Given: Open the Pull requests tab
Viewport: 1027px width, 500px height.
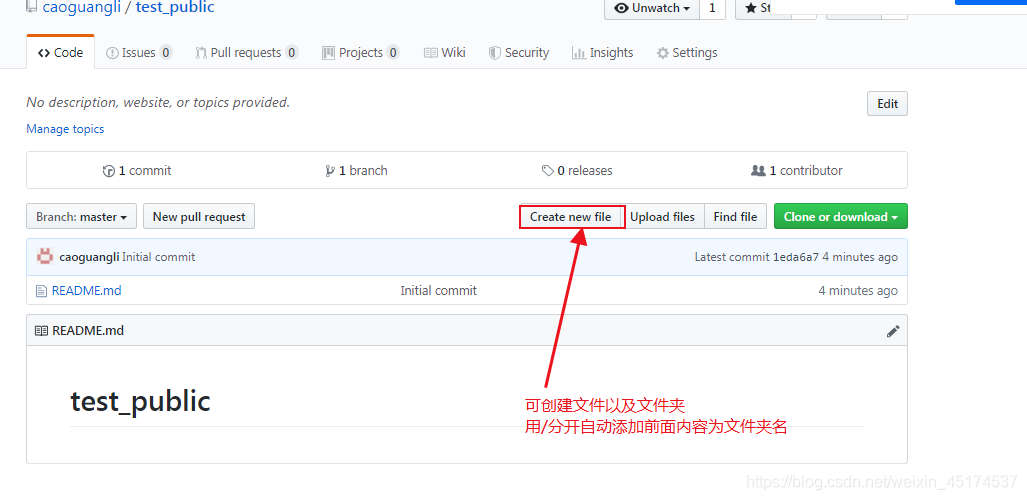Looking at the screenshot, I should coord(247,52).
